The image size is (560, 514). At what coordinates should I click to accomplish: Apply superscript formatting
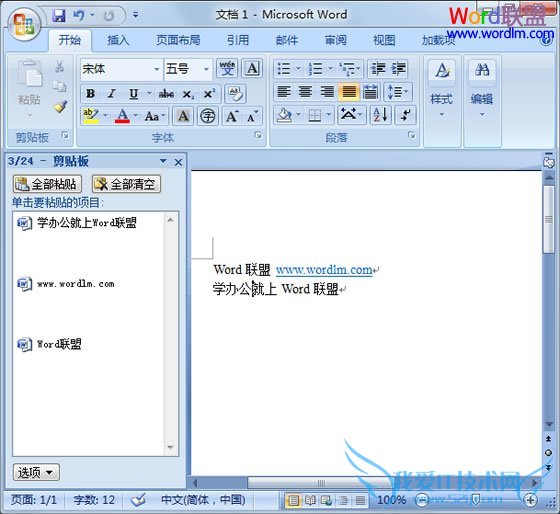click(x=209, y=94)
